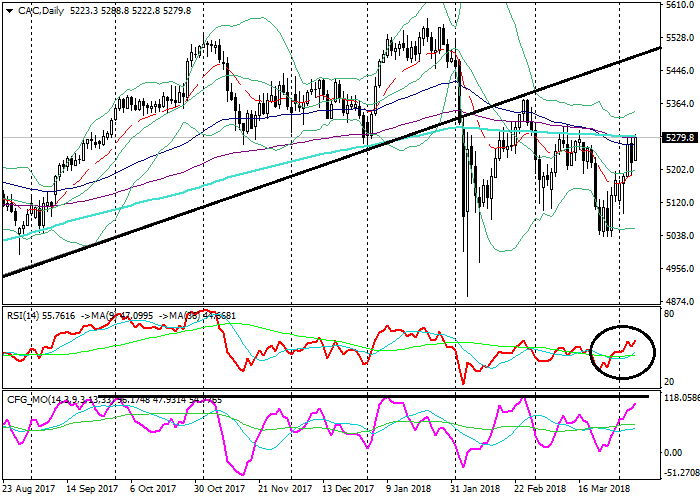Click the 0.00 oscillator axis label
The width and height of the screenshot is (700, 500).
pyautogui.click(x=674, y=453)
